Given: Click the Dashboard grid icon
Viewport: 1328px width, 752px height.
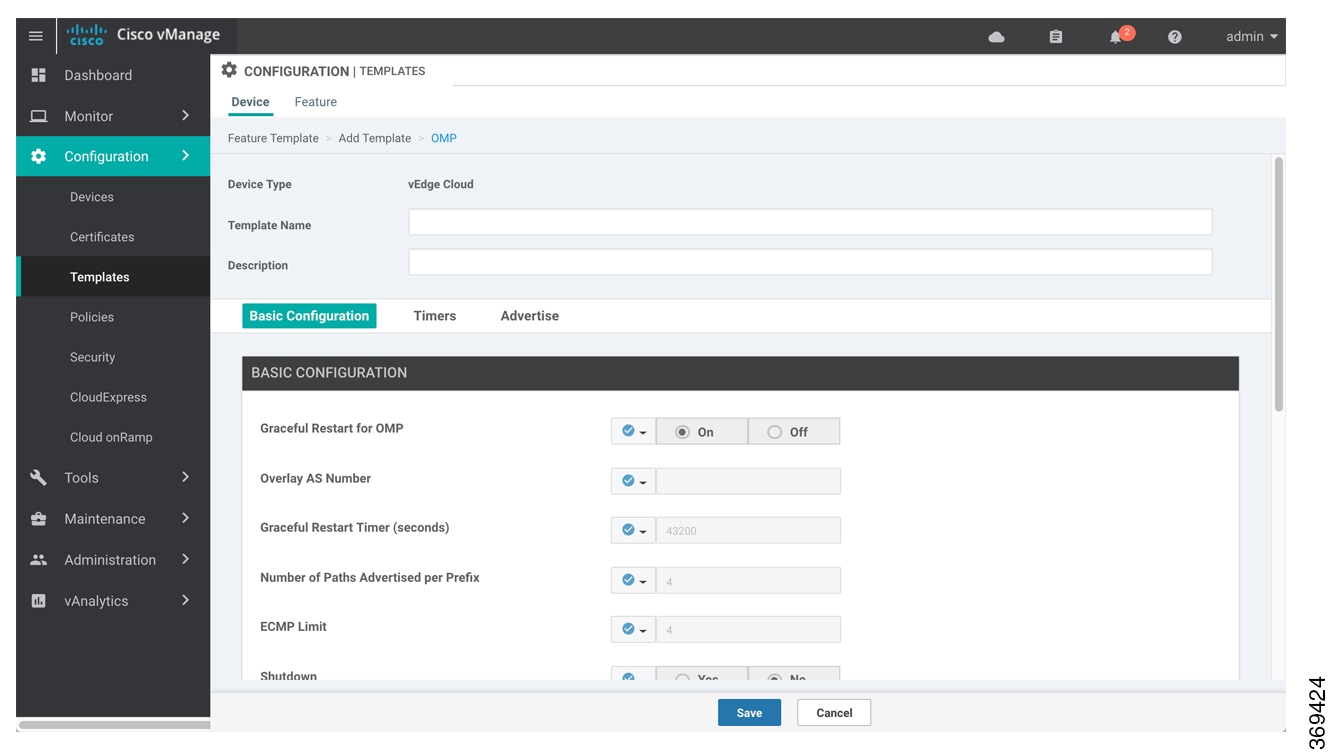Looking at the screenshot, I should (39, 75).
